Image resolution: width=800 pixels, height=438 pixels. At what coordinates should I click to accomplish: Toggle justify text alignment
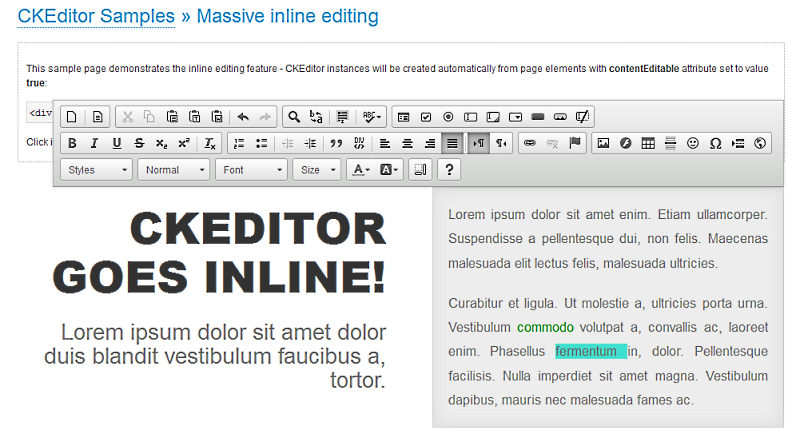tap(452, 143)
